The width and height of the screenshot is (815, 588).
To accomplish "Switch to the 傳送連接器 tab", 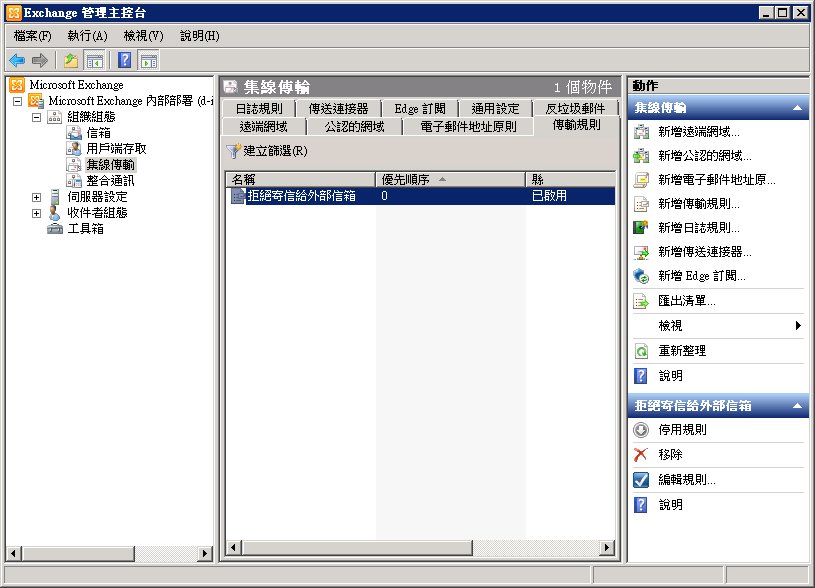I will click(338, 109).
